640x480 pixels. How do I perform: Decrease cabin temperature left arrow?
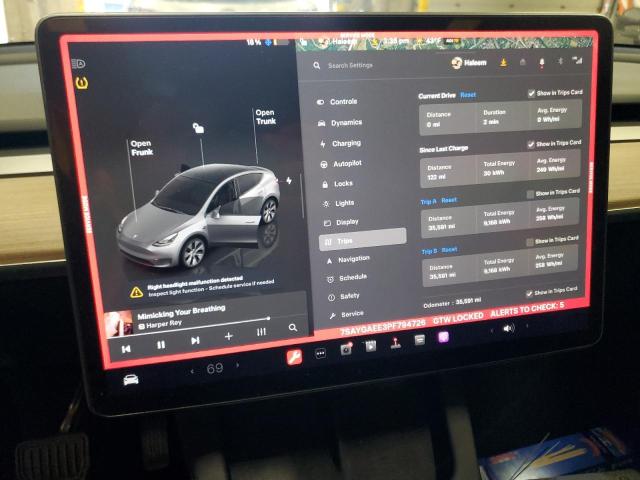click(192, 371)
